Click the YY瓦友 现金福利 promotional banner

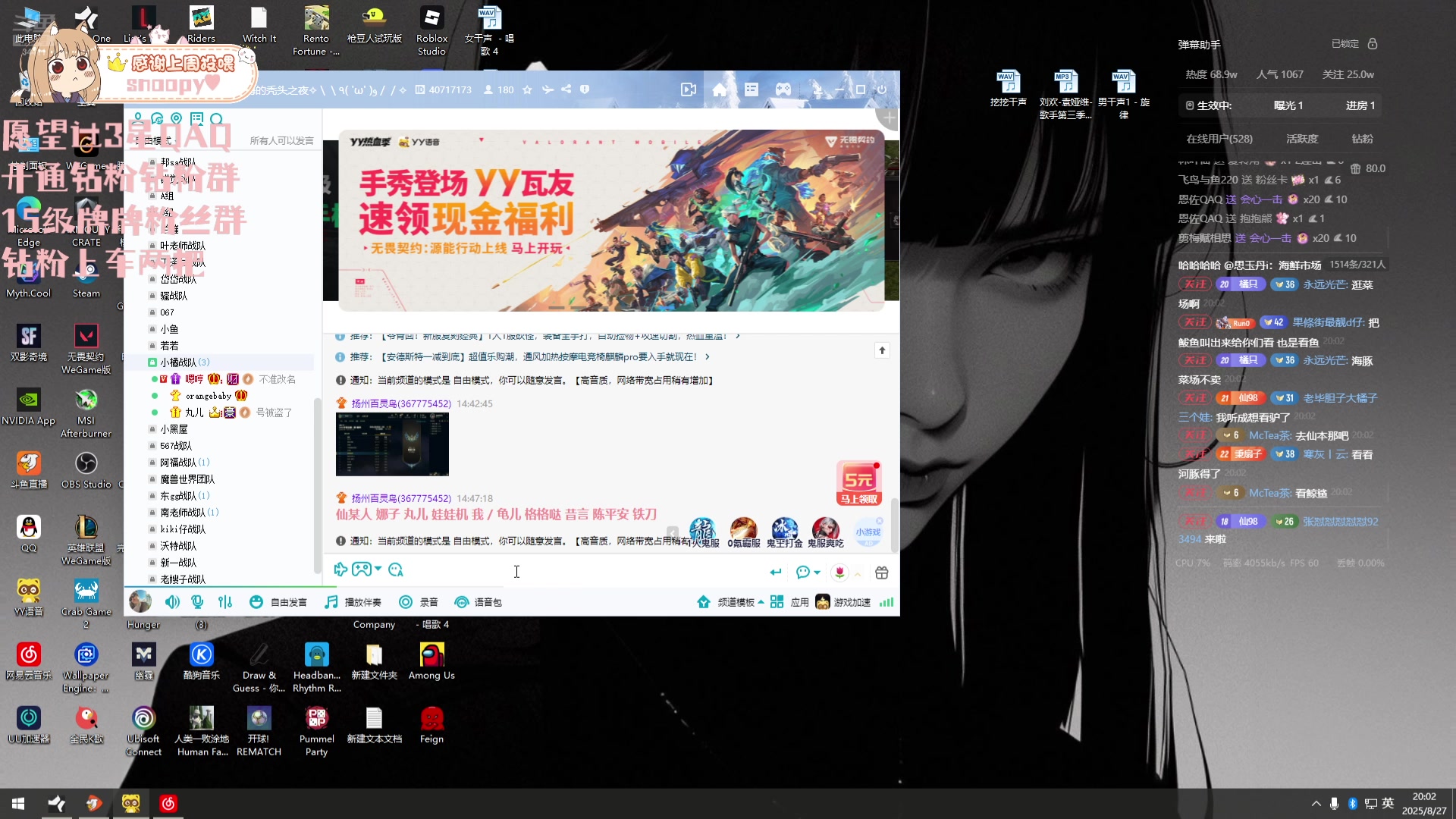click(x=611, y=221)
